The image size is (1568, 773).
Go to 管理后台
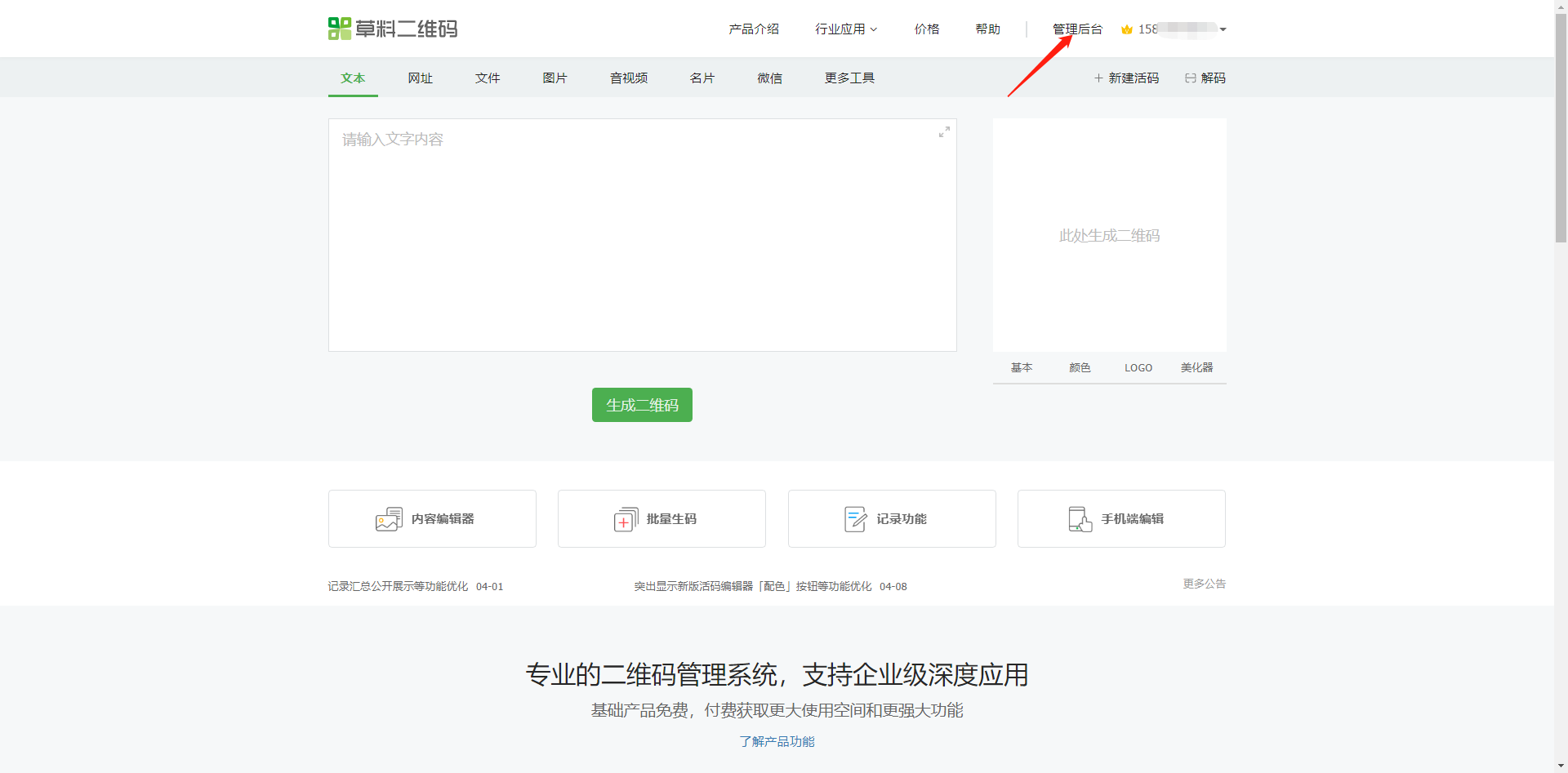[1077, 29]
